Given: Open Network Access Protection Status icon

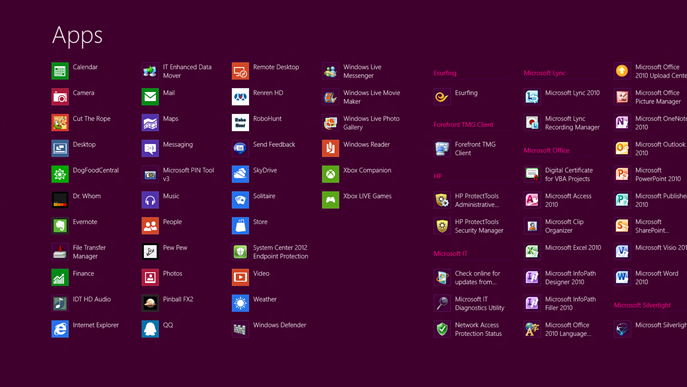Looking at the screenshot, I should coord(442,329).
